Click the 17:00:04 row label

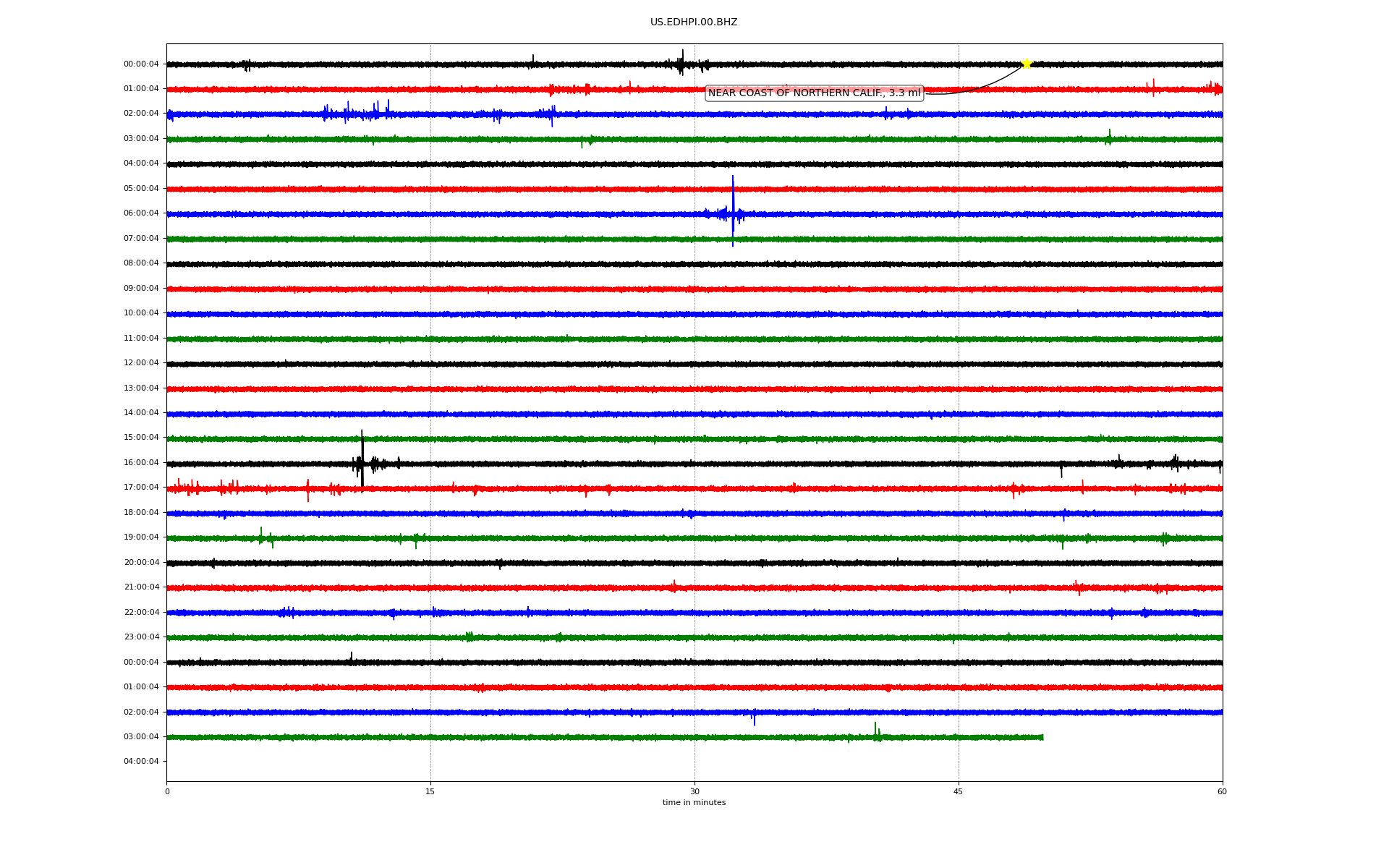[141, 488]
